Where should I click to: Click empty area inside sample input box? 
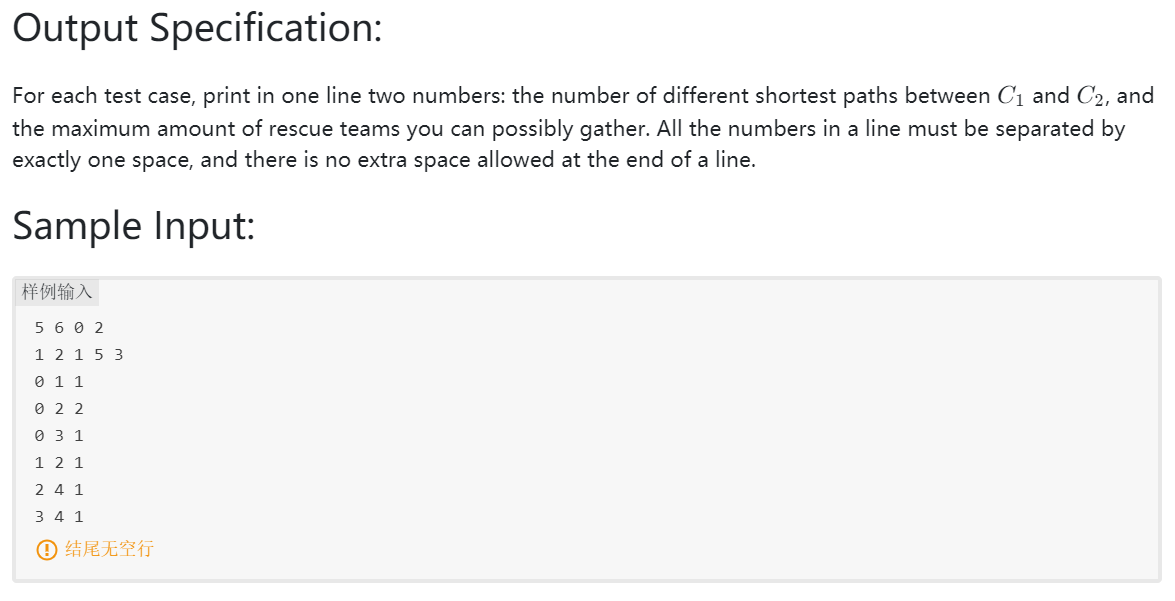[637, 435]
